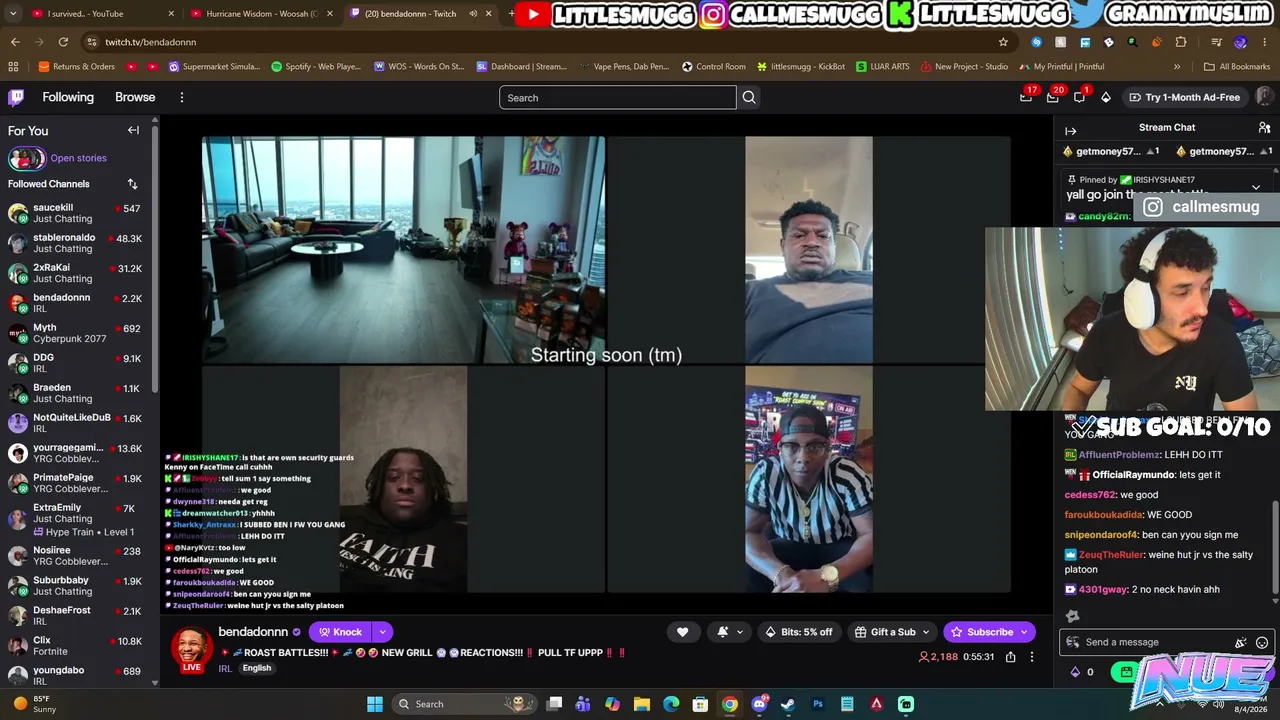
Task: Click the Twitch search field
Action: [x=618, y=97]
